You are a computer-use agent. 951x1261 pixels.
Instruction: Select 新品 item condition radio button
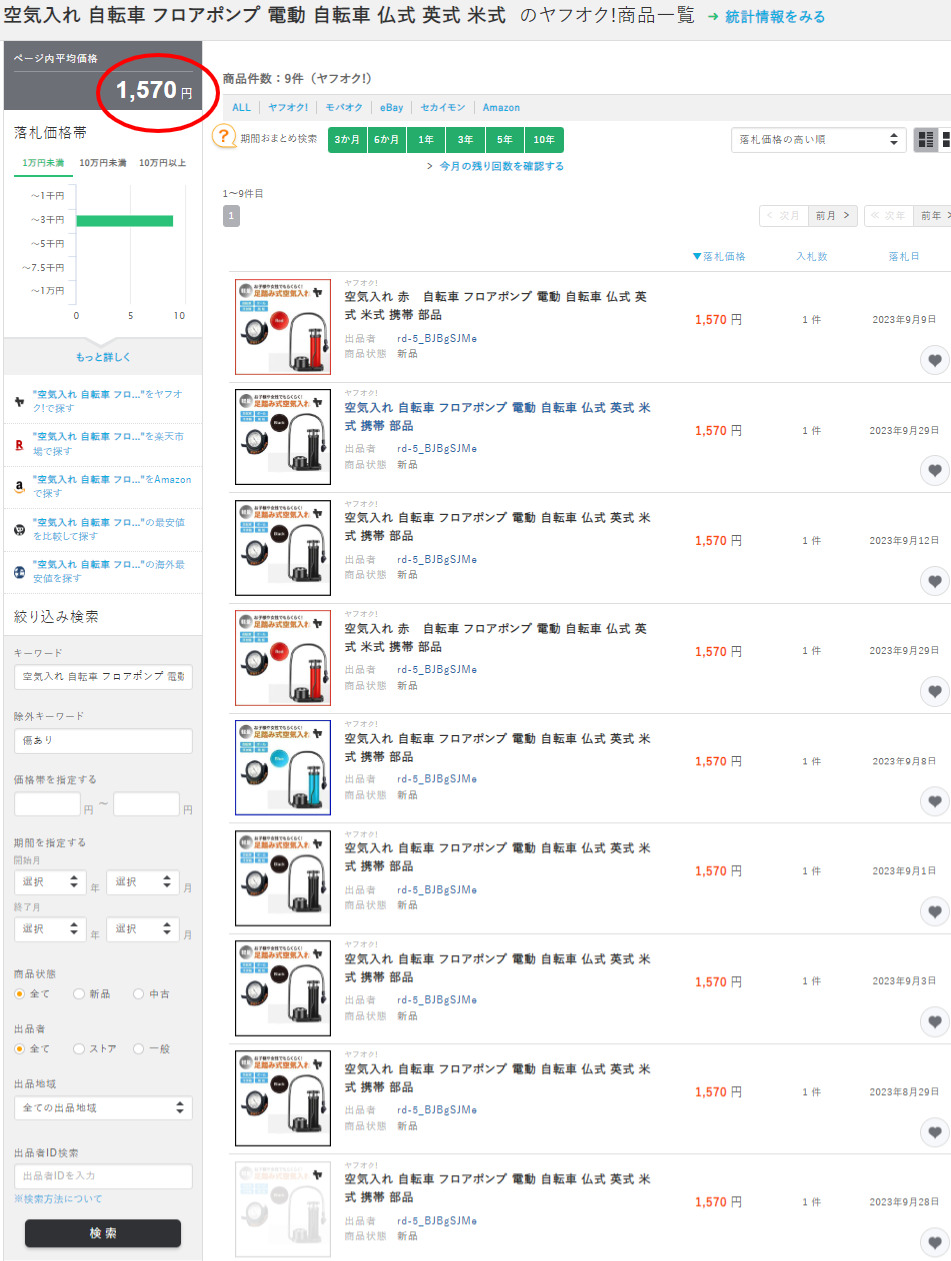(x=79, y=994)
